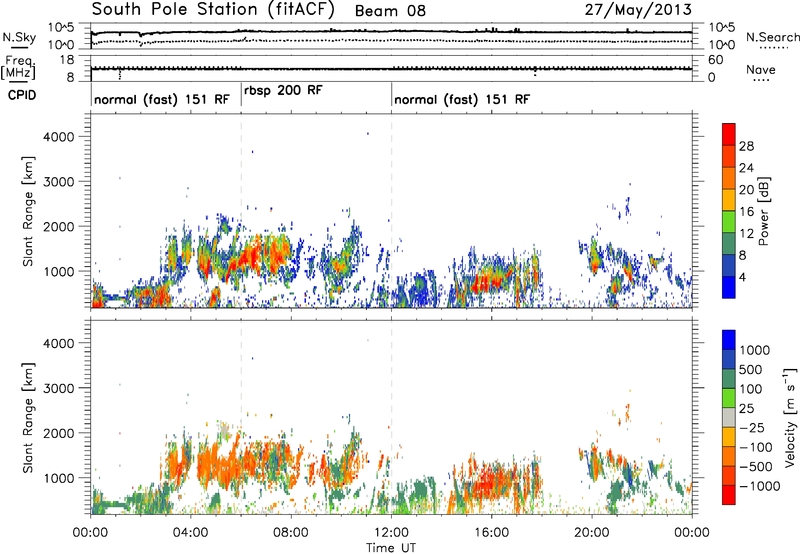This screenshot has height=554, width=800.
Task: Select the '-100' Velocity colorbar value
Action: tap(756, 447)
